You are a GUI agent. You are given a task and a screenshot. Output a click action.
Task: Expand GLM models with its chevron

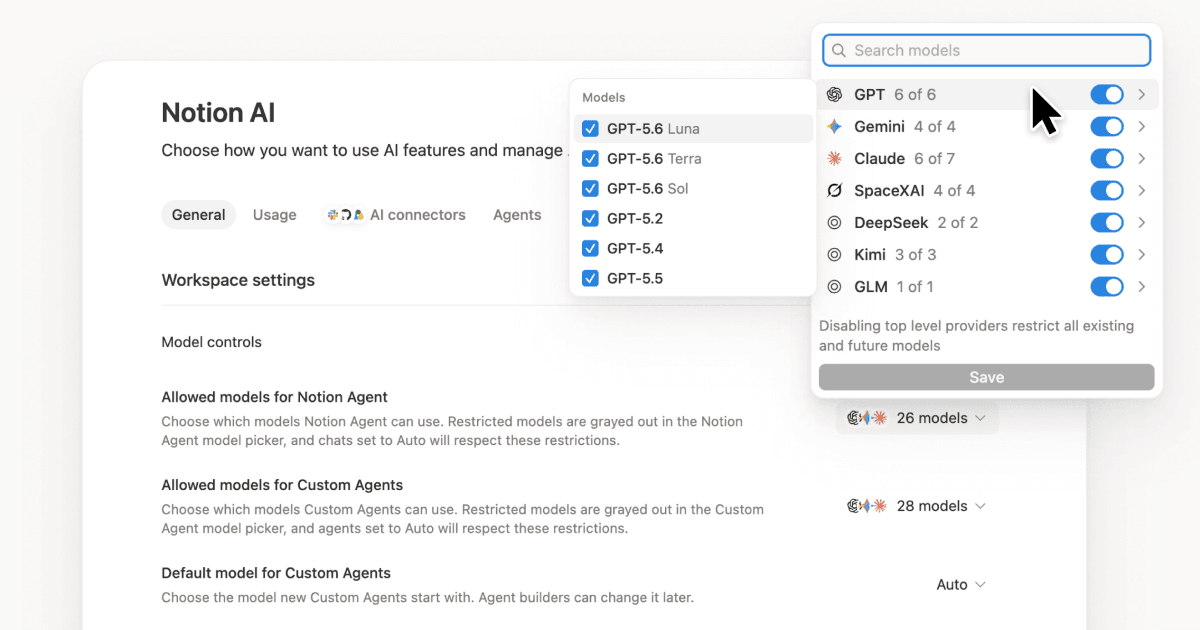(1142, 287)
